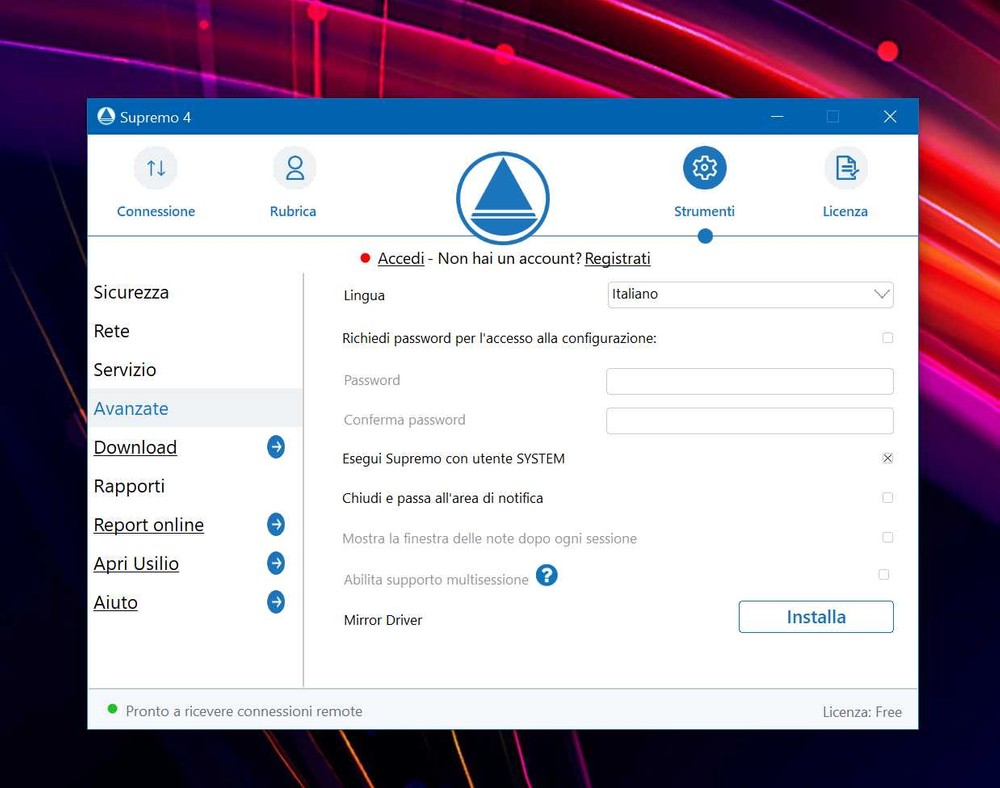1000x788 pixels.
Task: Click the arrow icon next to Report online
Action: (276, 524)
